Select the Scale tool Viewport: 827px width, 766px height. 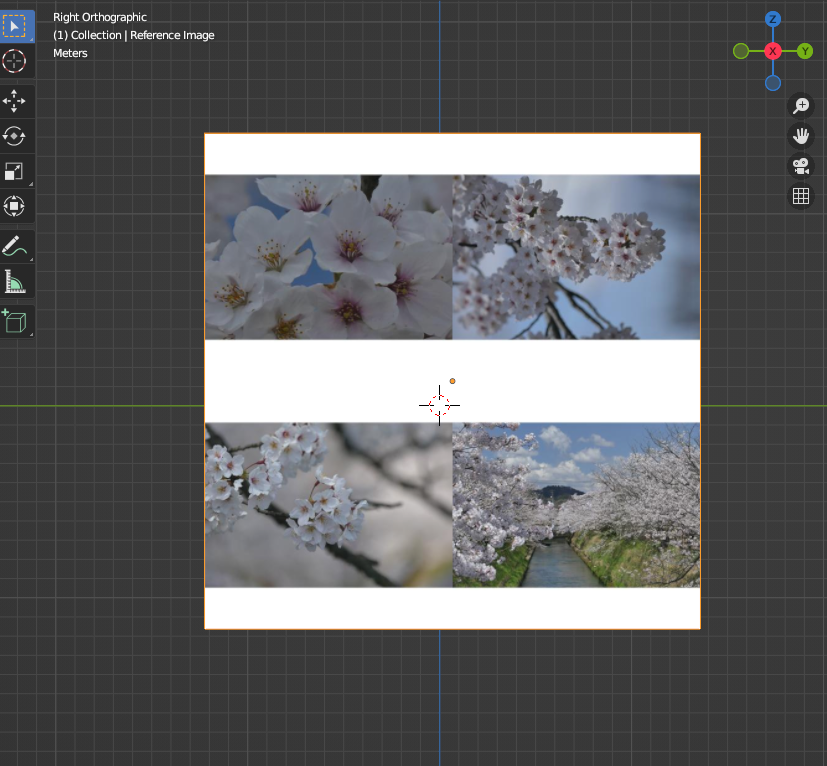tap(14, 171)
